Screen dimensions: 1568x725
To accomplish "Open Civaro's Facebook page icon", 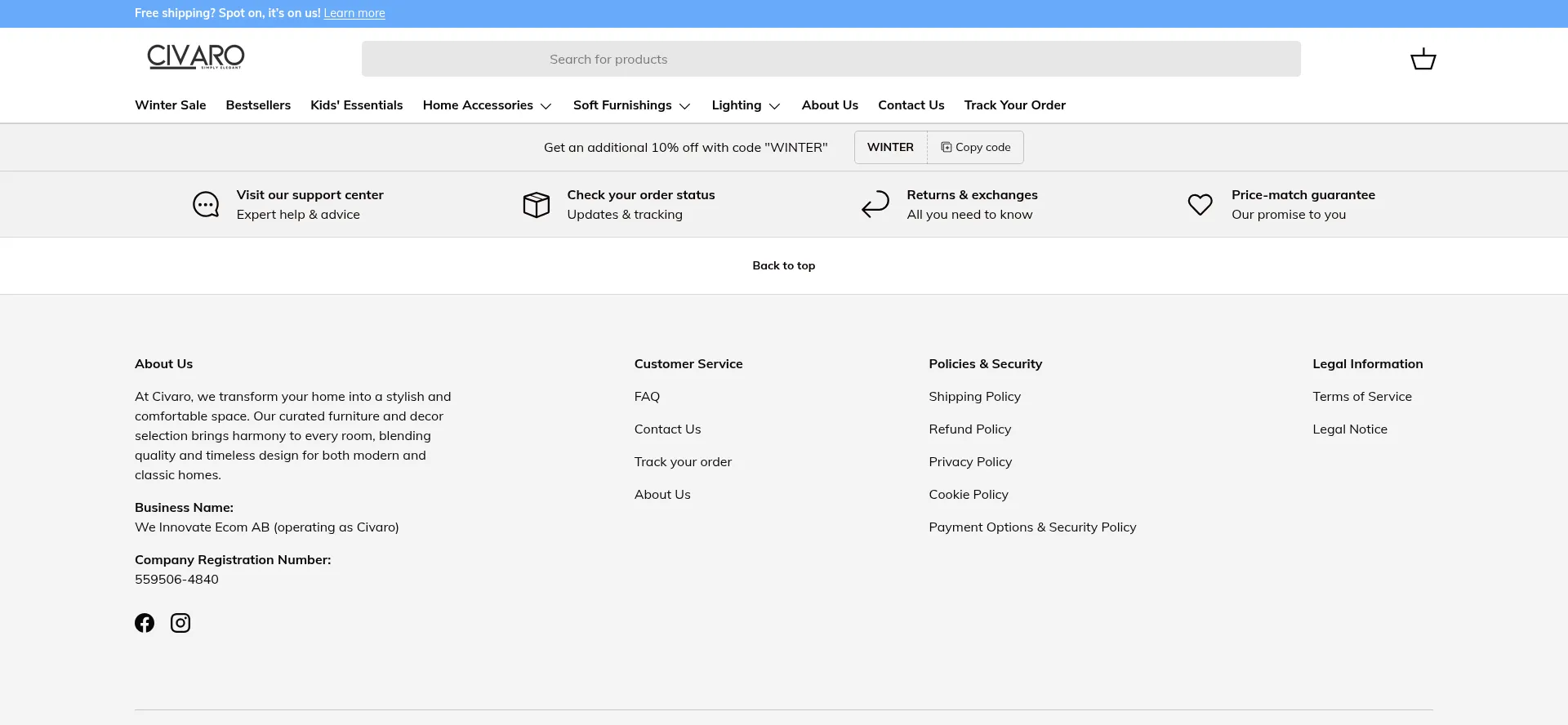I will [x=145, y=623].
